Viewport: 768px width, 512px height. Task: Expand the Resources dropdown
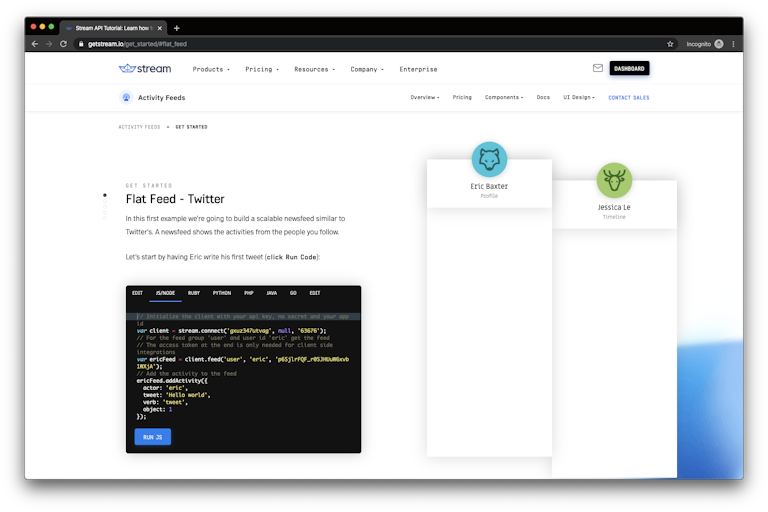coord(314,69)
